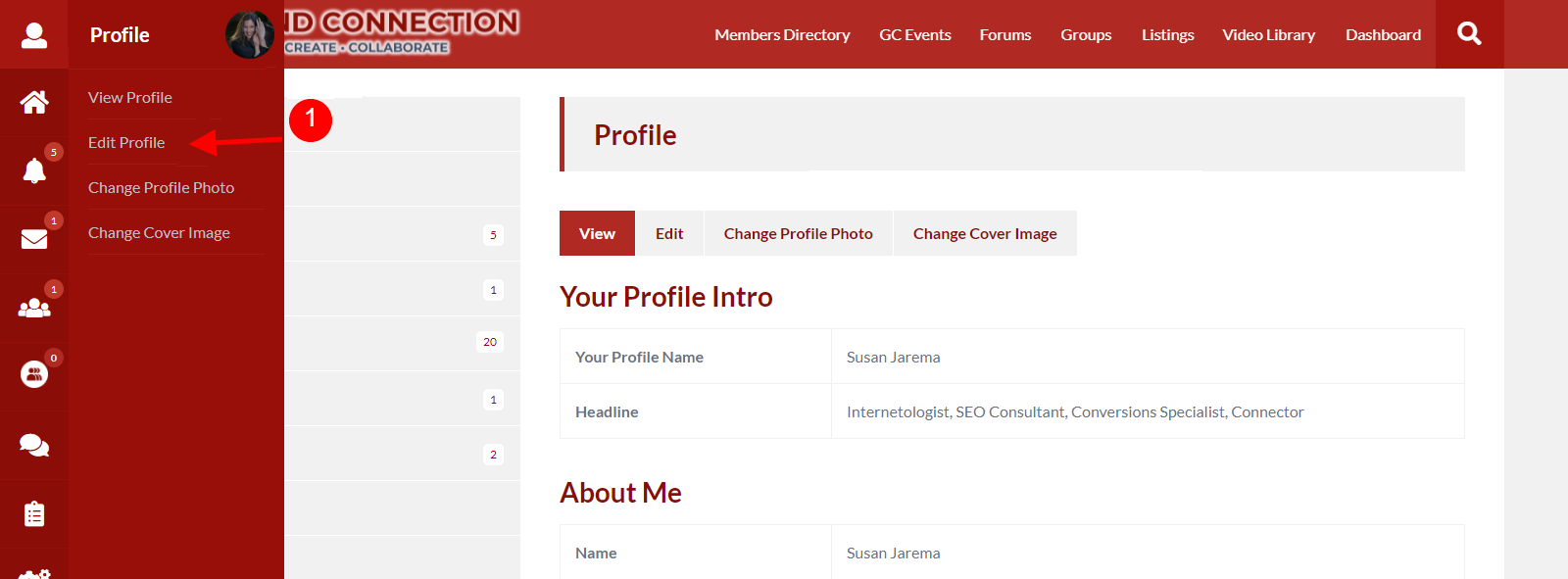Click the 'Headline' label cell
The image size is (1568, 579).
(x=696, y=411)
